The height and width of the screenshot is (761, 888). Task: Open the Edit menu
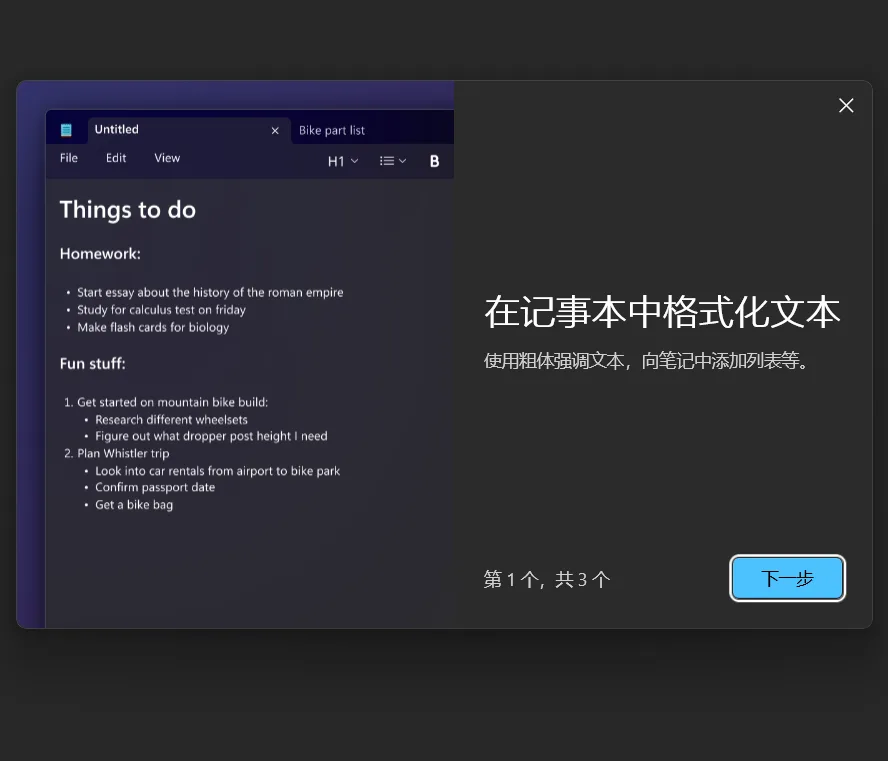point(116,158)
